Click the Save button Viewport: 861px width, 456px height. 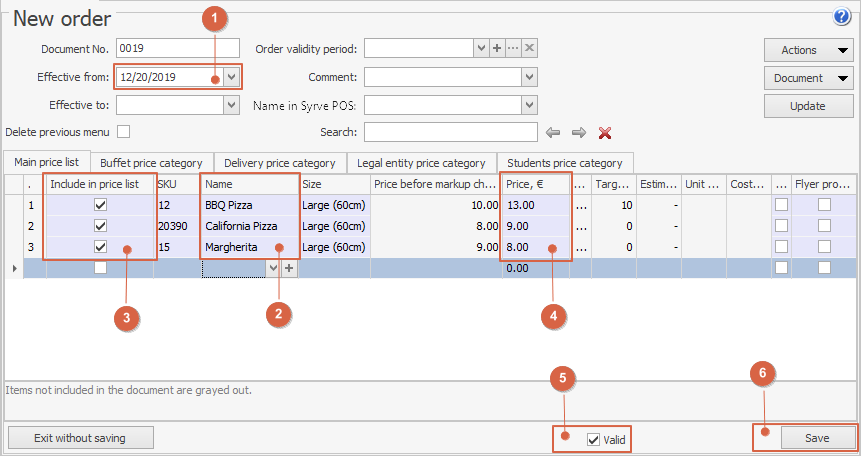(x=818, y=438)
